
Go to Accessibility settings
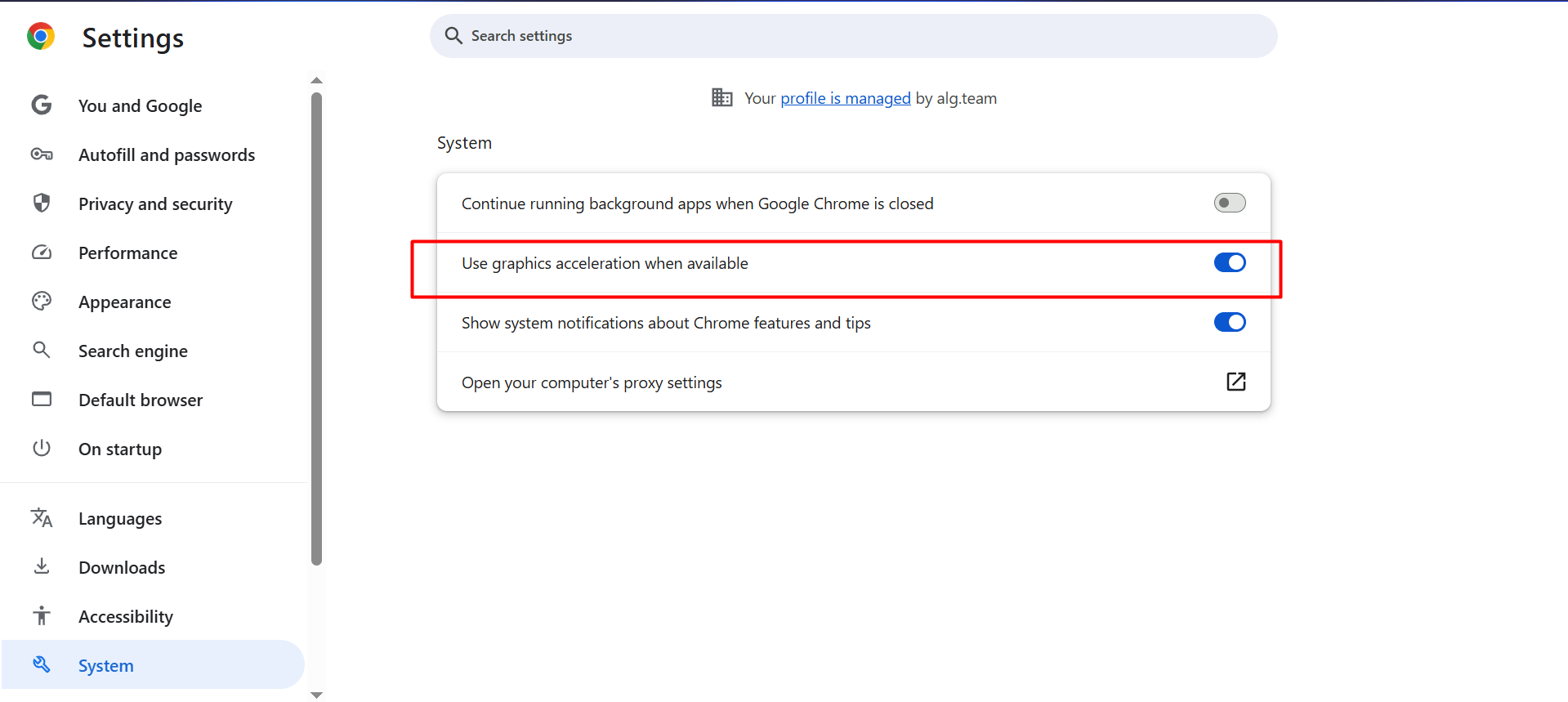(126, 616)
